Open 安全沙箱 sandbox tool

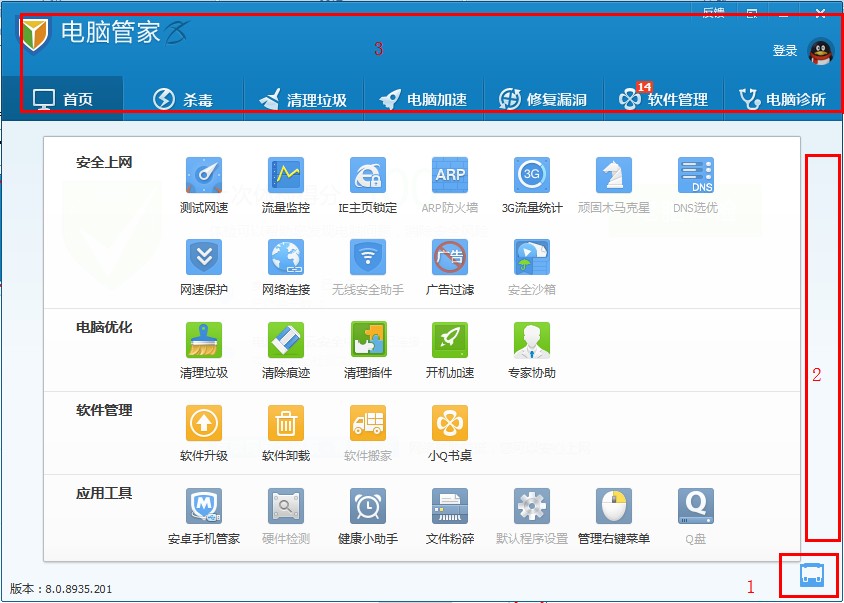tap(532, 268)
